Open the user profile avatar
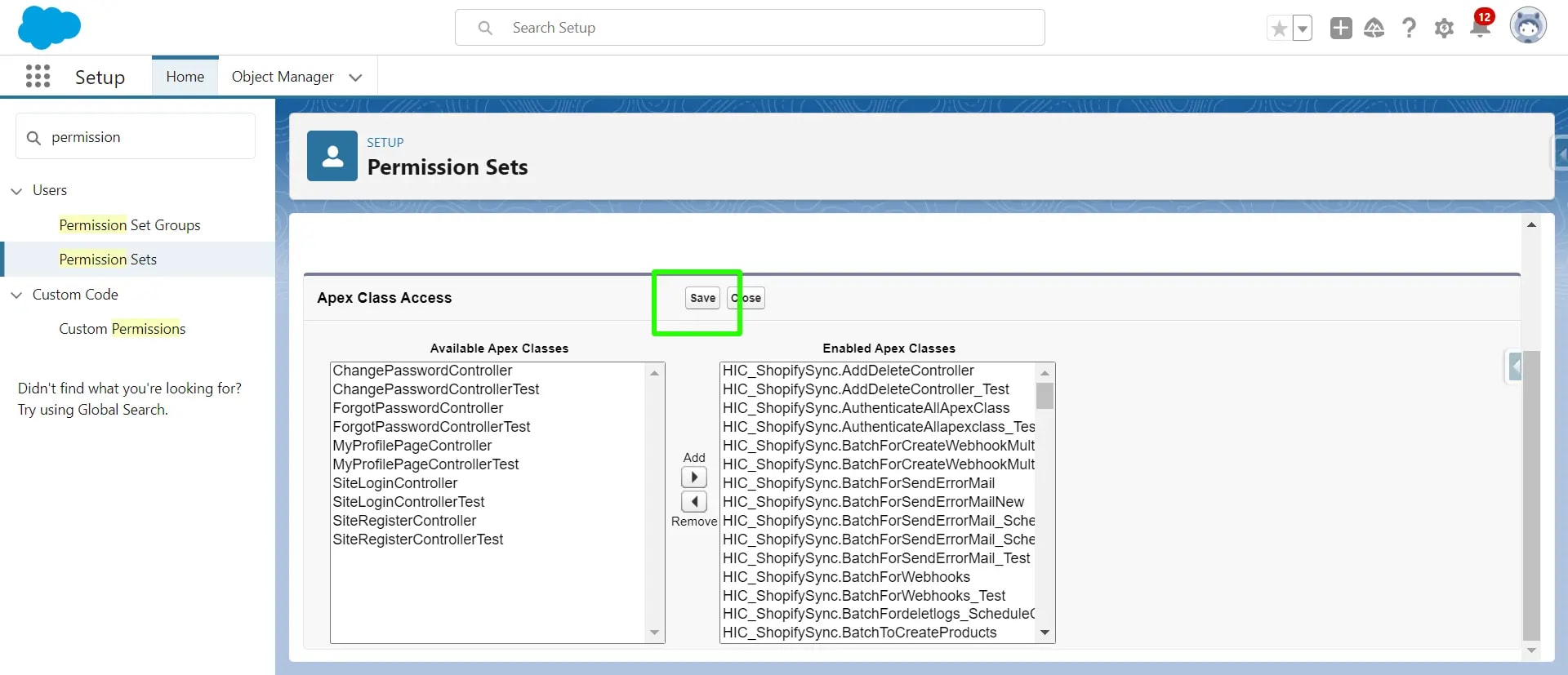Image resolution: width=1568 pixels, height=675 pixels. [1527, 27]
